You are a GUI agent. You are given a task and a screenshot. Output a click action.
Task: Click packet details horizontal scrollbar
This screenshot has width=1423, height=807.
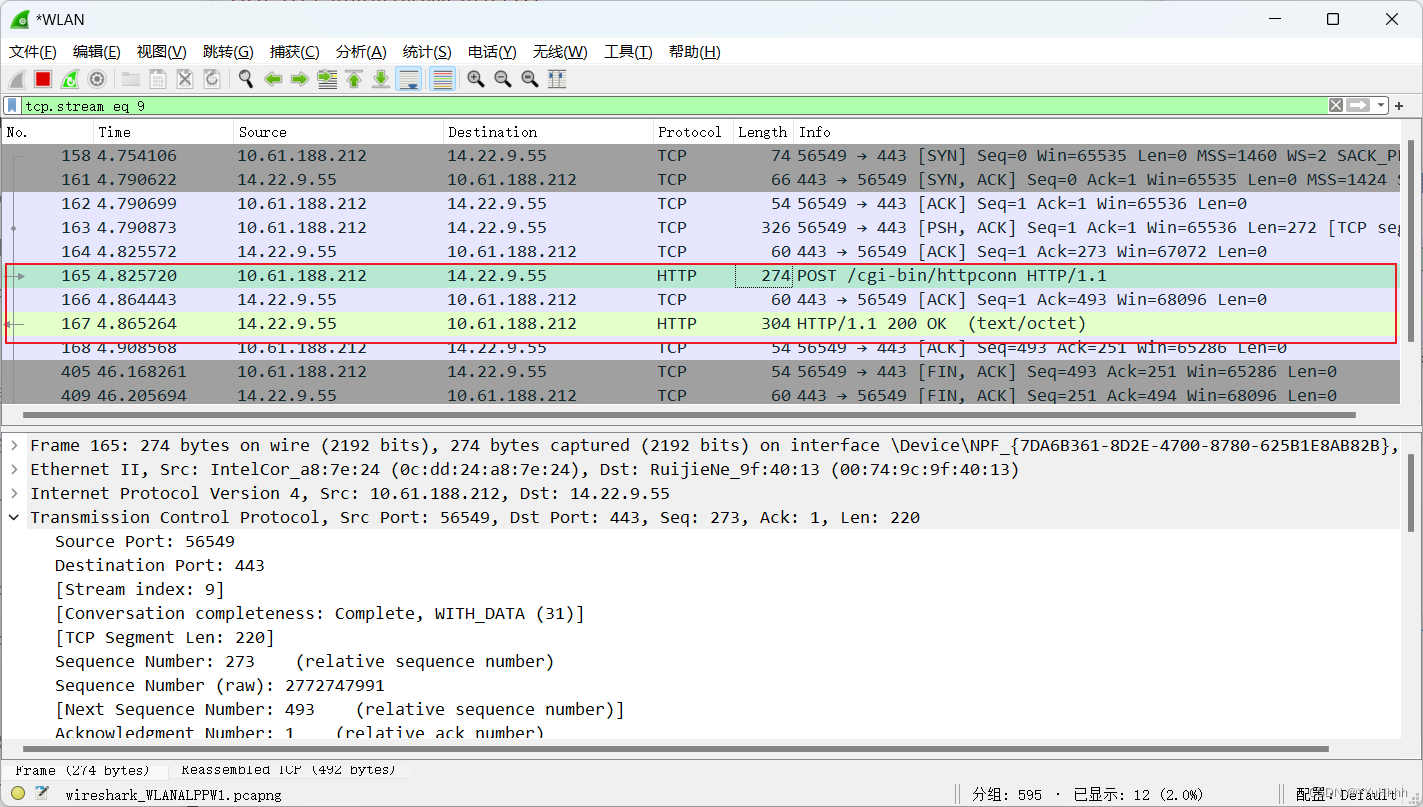pyautogui.click(x=676, y=748)
